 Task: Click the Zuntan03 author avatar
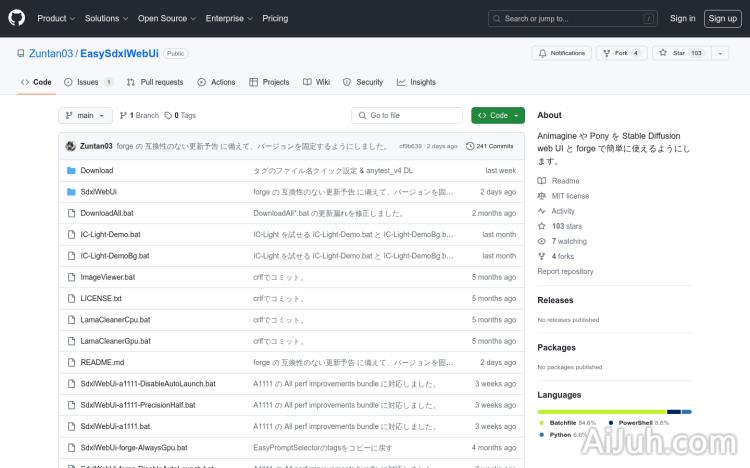click(70, 146)
